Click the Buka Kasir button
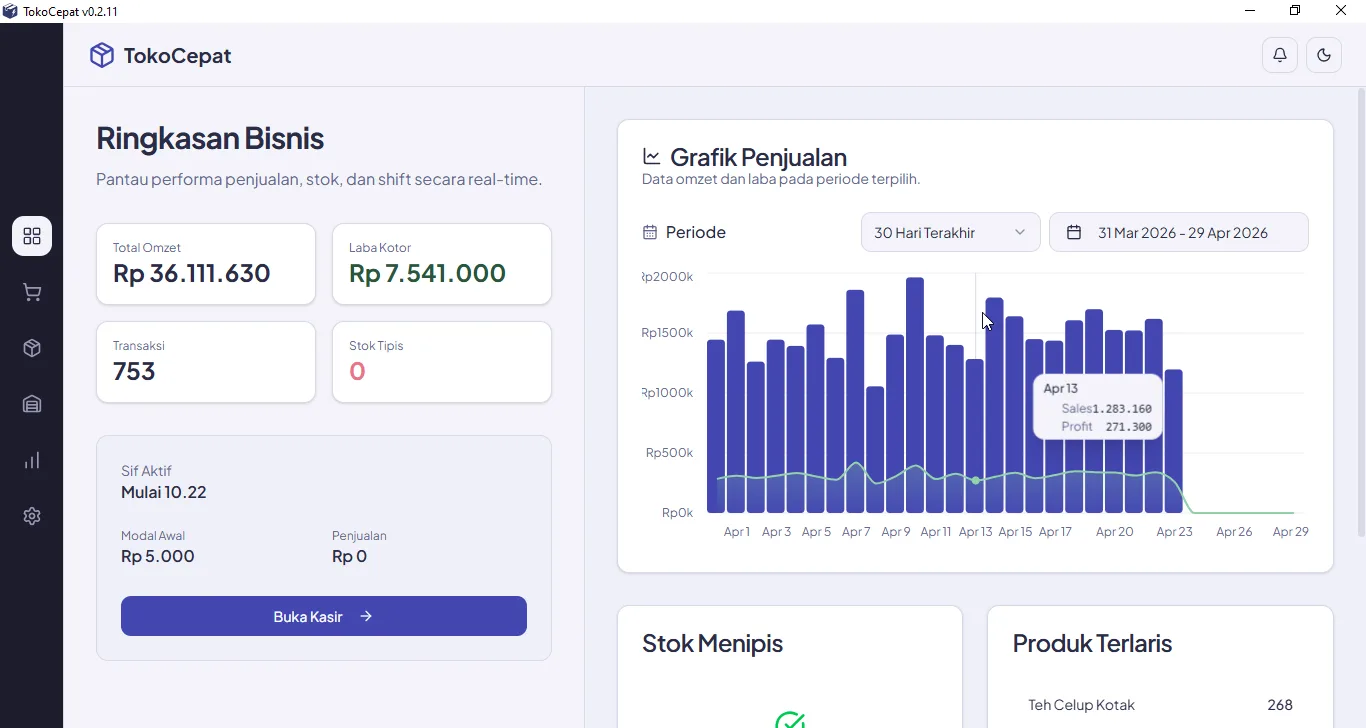 pyautogui.click(x=324, y=616)
